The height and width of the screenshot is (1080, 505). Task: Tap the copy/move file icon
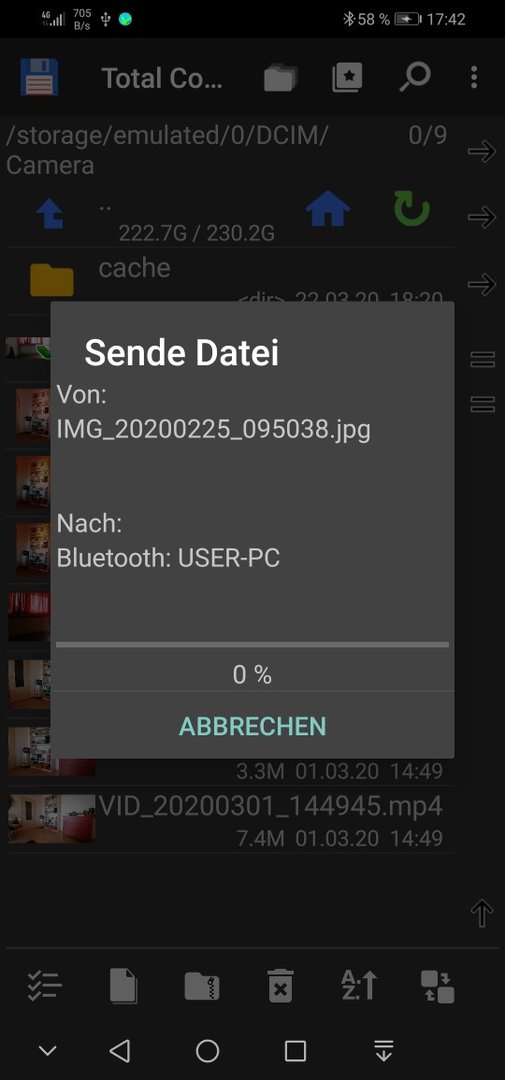point(124,986)
